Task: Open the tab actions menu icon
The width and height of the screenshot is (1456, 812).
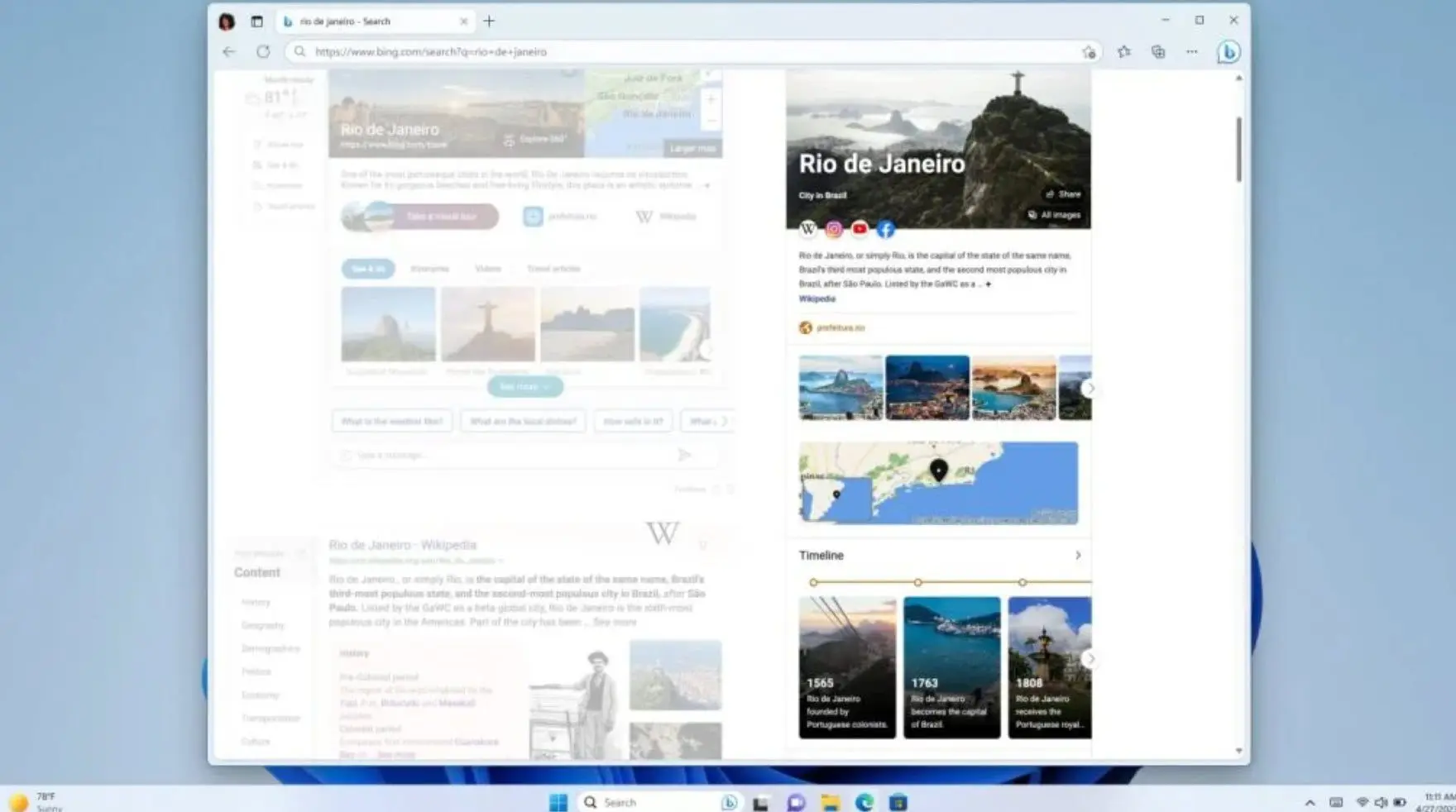Action: click(256, 21)
